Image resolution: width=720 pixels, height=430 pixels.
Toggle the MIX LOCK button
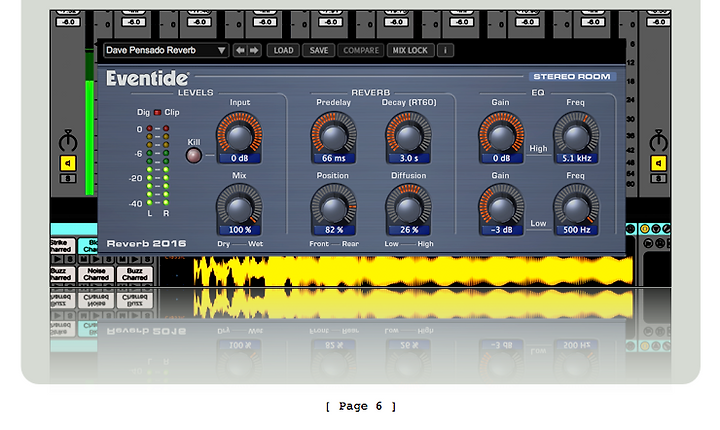(410, 50)
